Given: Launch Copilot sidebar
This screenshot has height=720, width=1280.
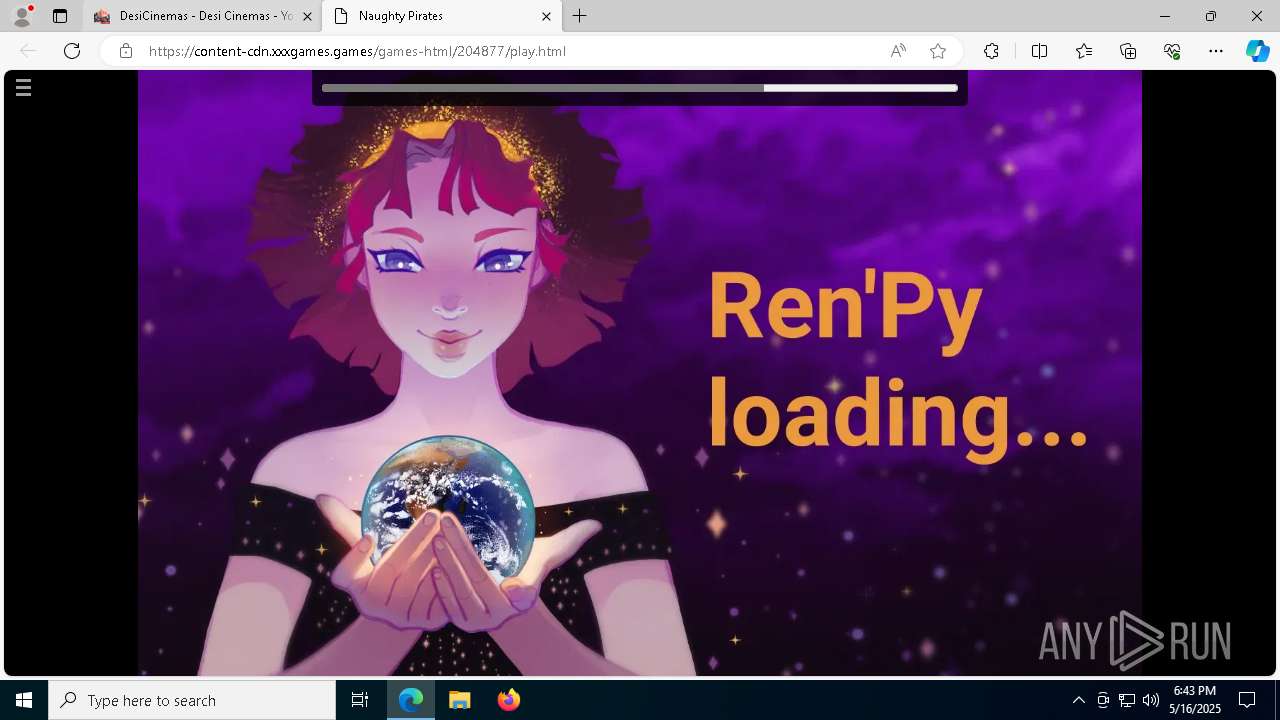Looking at the screenshot, I should (1257, 51).
